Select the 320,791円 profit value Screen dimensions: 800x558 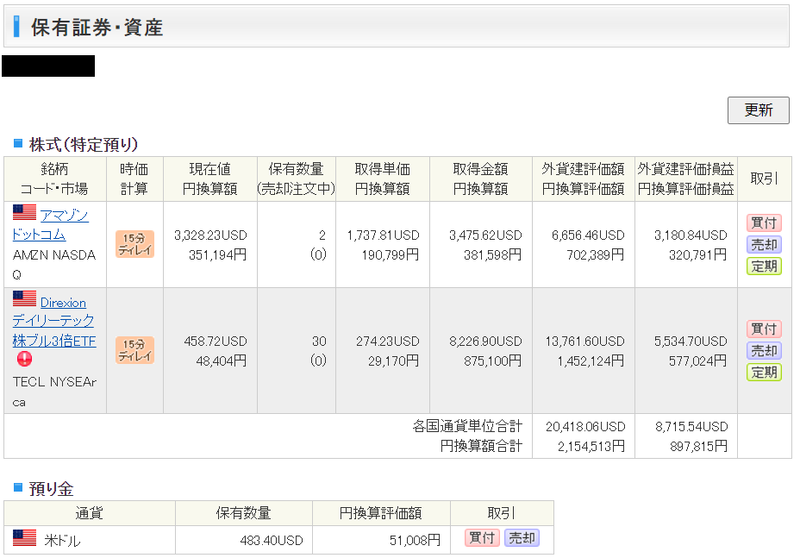point(698,255)
